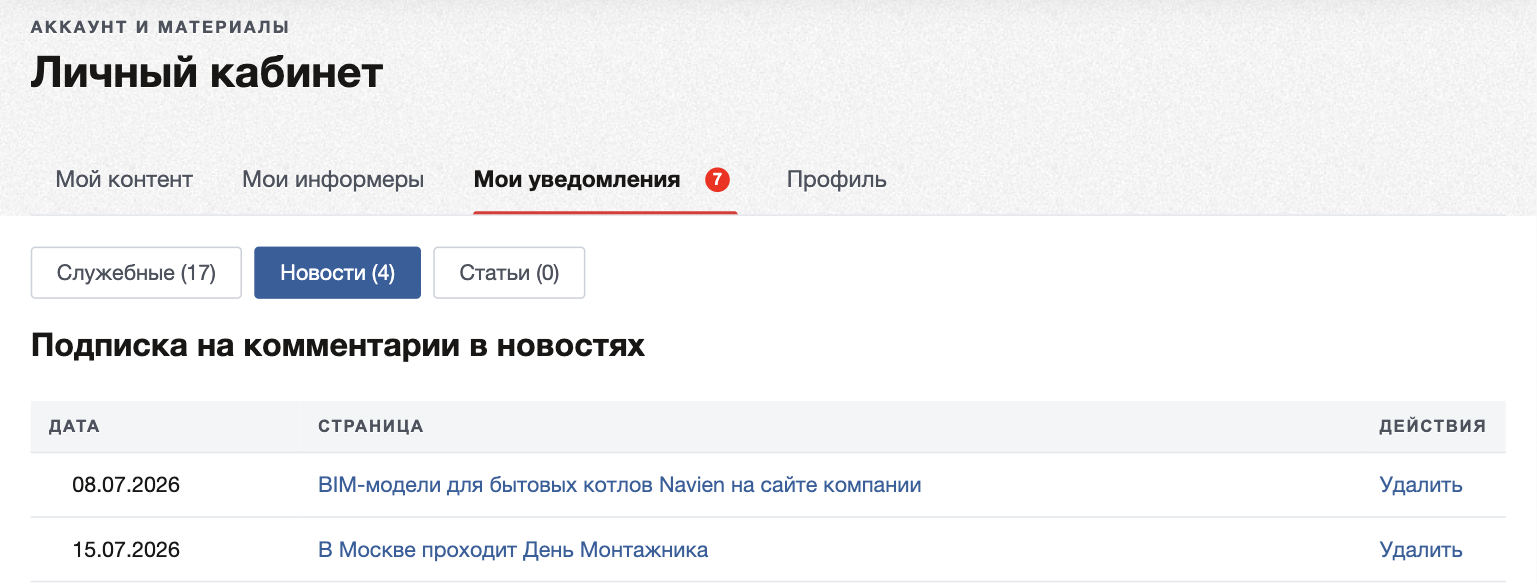1537x584 pixels.
Task: Click the date 15.07.2026
Action: pos(126,549)
